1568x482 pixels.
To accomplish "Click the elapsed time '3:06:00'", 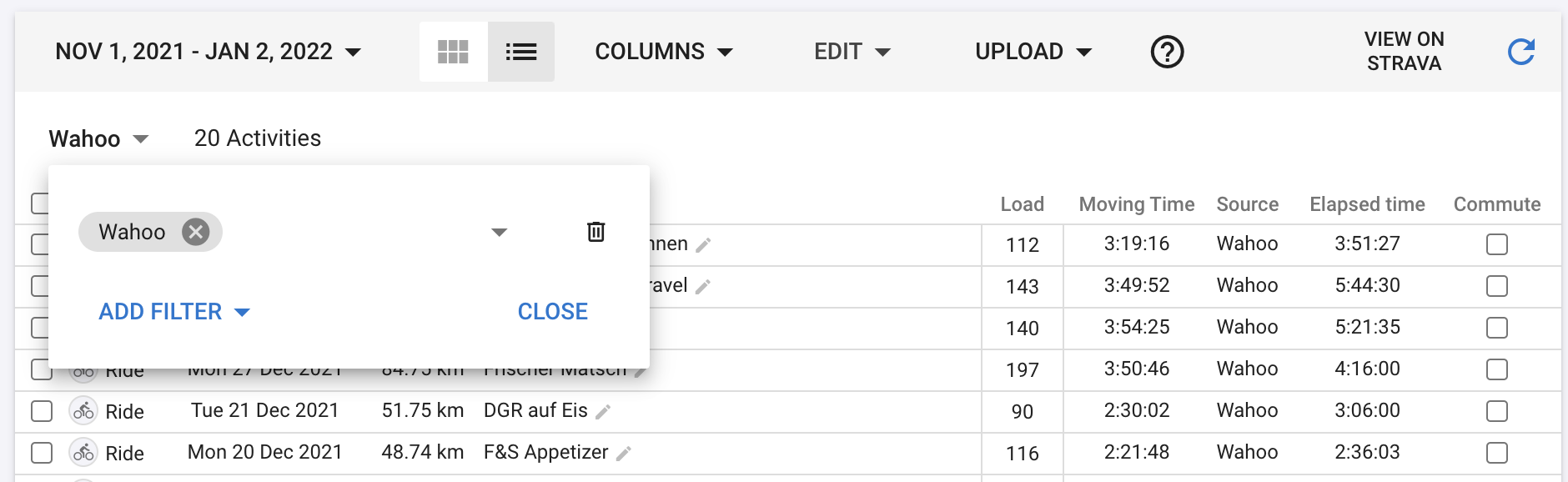I will pos(1368,410).
